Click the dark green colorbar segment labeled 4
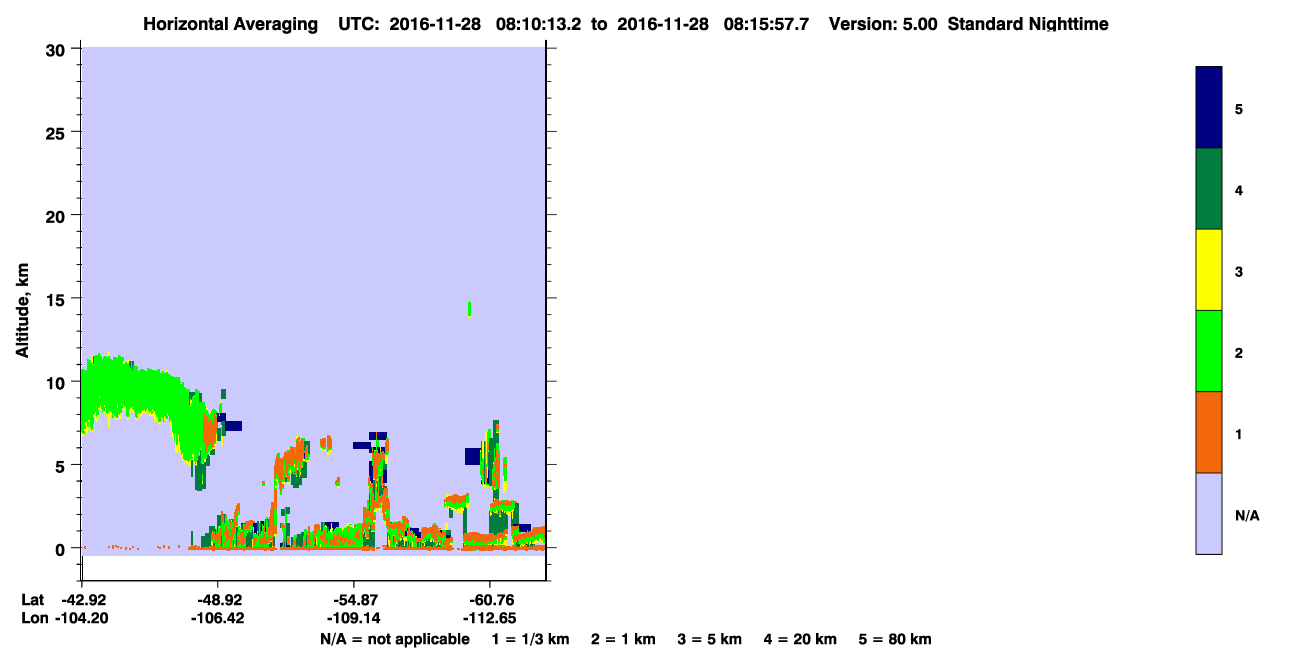Image resolution: width=1300 pixels, height=667 pixels. point(1209,189)
